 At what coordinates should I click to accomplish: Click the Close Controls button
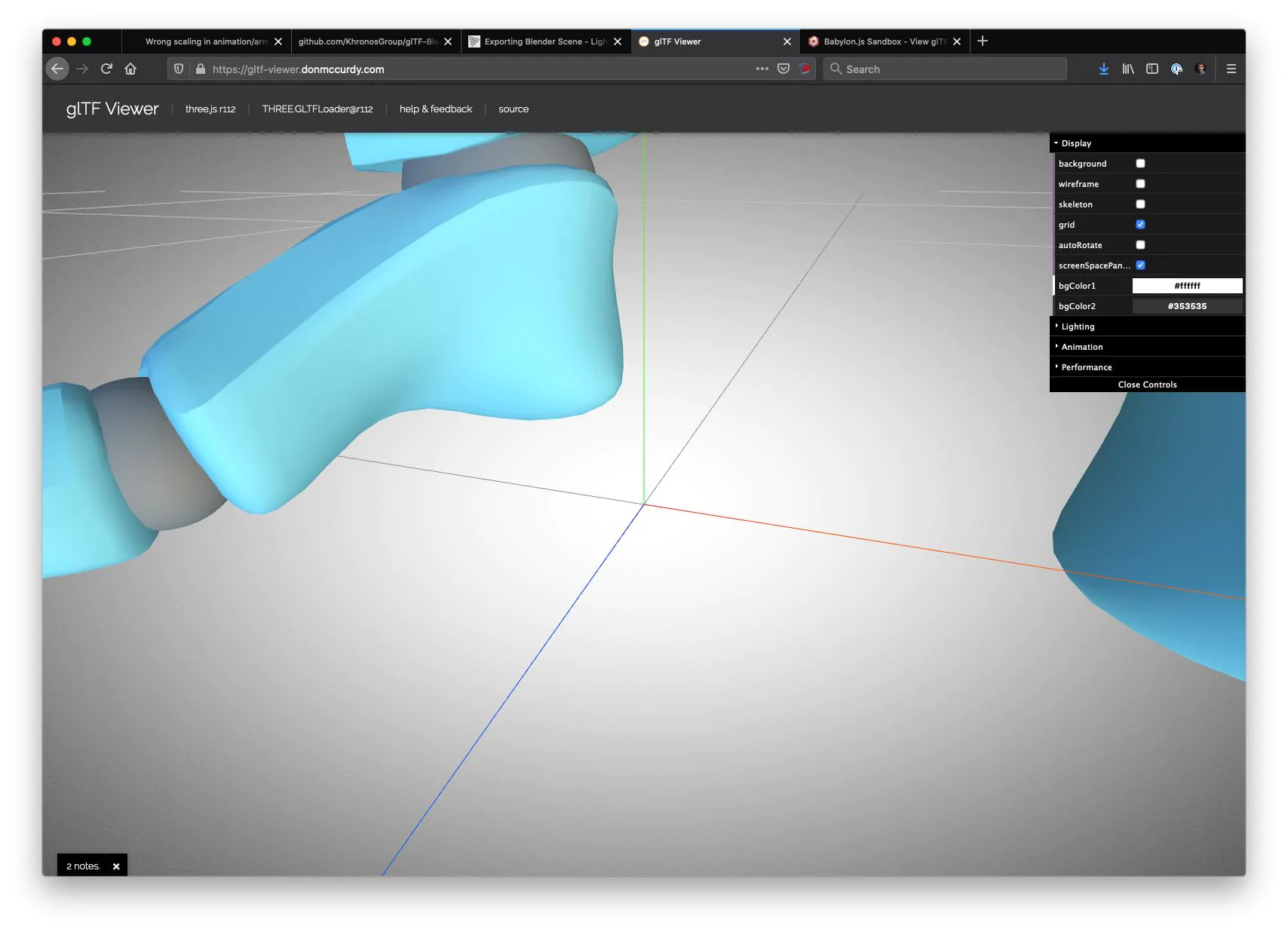1147,385
